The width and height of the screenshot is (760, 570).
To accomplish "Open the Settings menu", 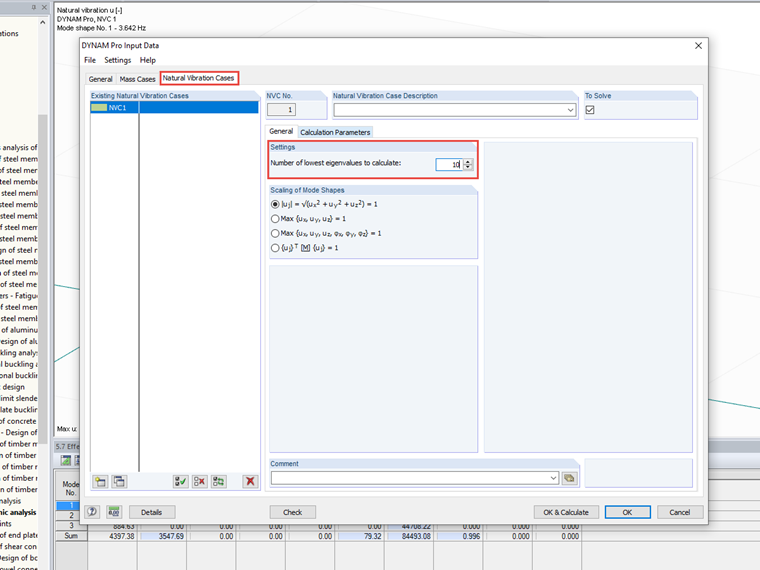I will 118,60.
